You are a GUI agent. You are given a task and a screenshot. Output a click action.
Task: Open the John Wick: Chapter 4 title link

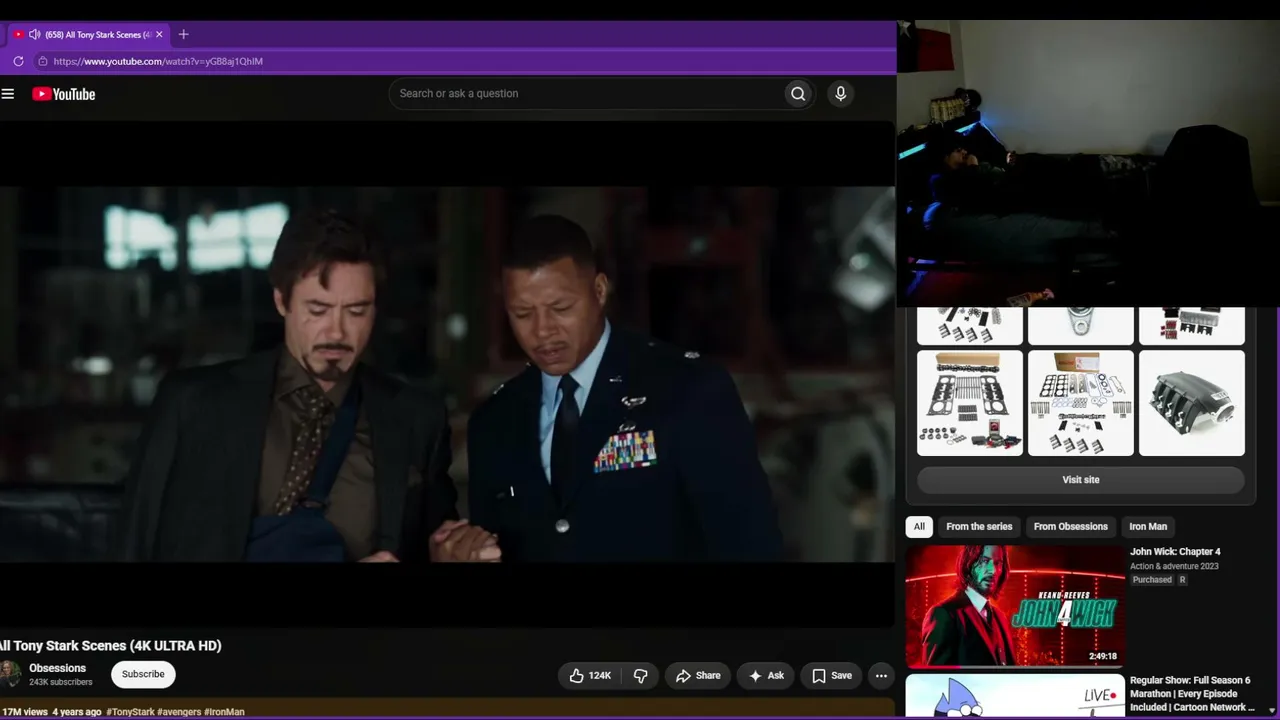tap(1175, 552)
